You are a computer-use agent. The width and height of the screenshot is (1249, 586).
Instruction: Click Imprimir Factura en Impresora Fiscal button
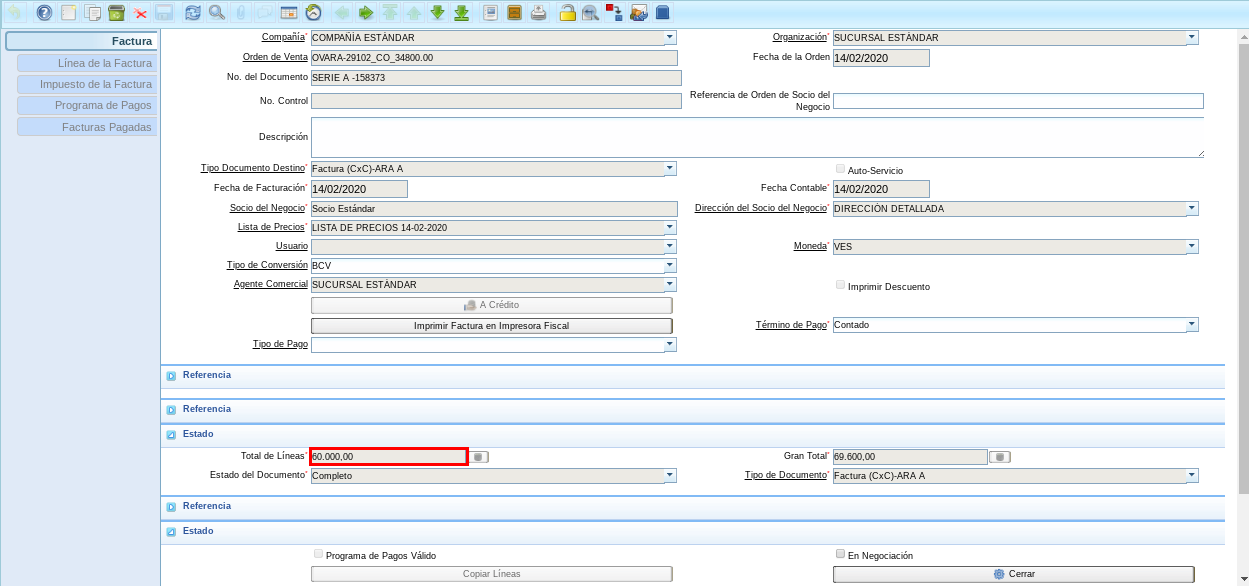491,326
